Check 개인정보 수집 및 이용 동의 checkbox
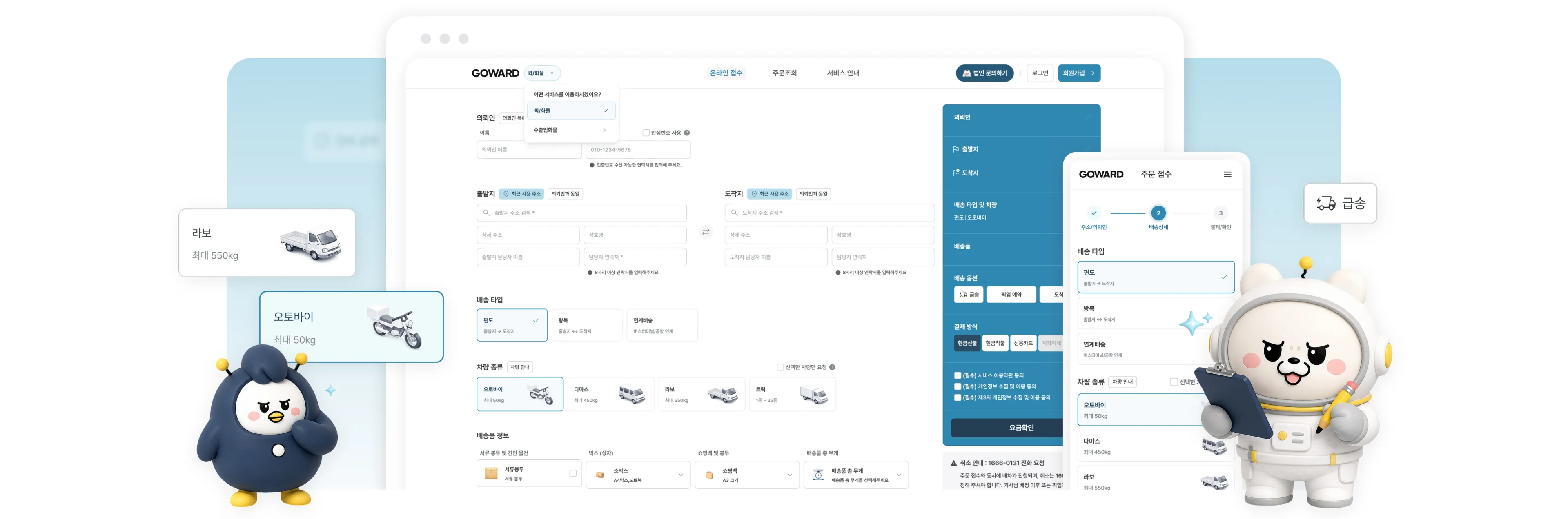 pos(958,387)
